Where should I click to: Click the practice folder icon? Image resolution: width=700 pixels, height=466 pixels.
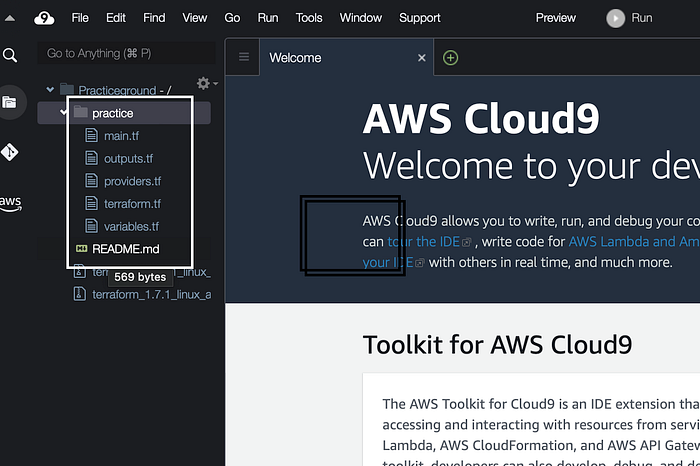pos(80,112)
